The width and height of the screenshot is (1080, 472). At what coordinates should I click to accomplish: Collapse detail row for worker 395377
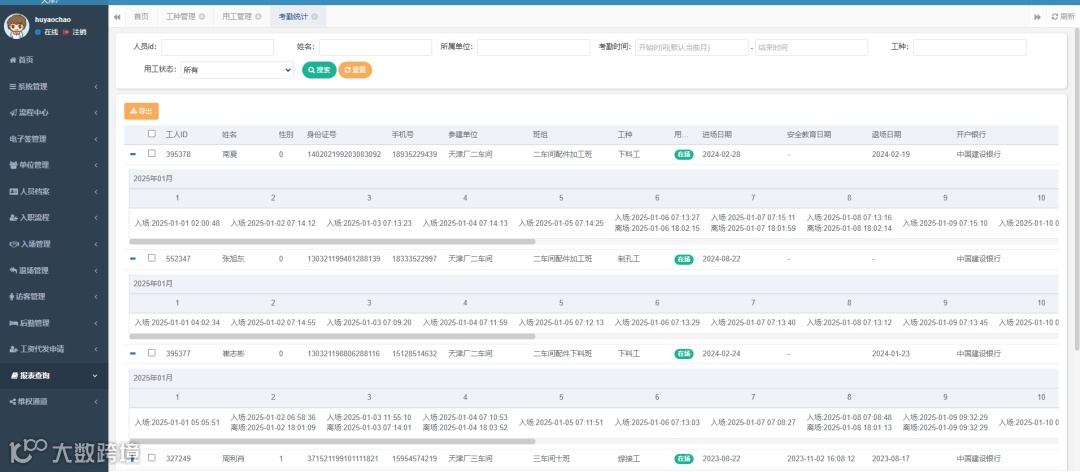pos(133,353)
